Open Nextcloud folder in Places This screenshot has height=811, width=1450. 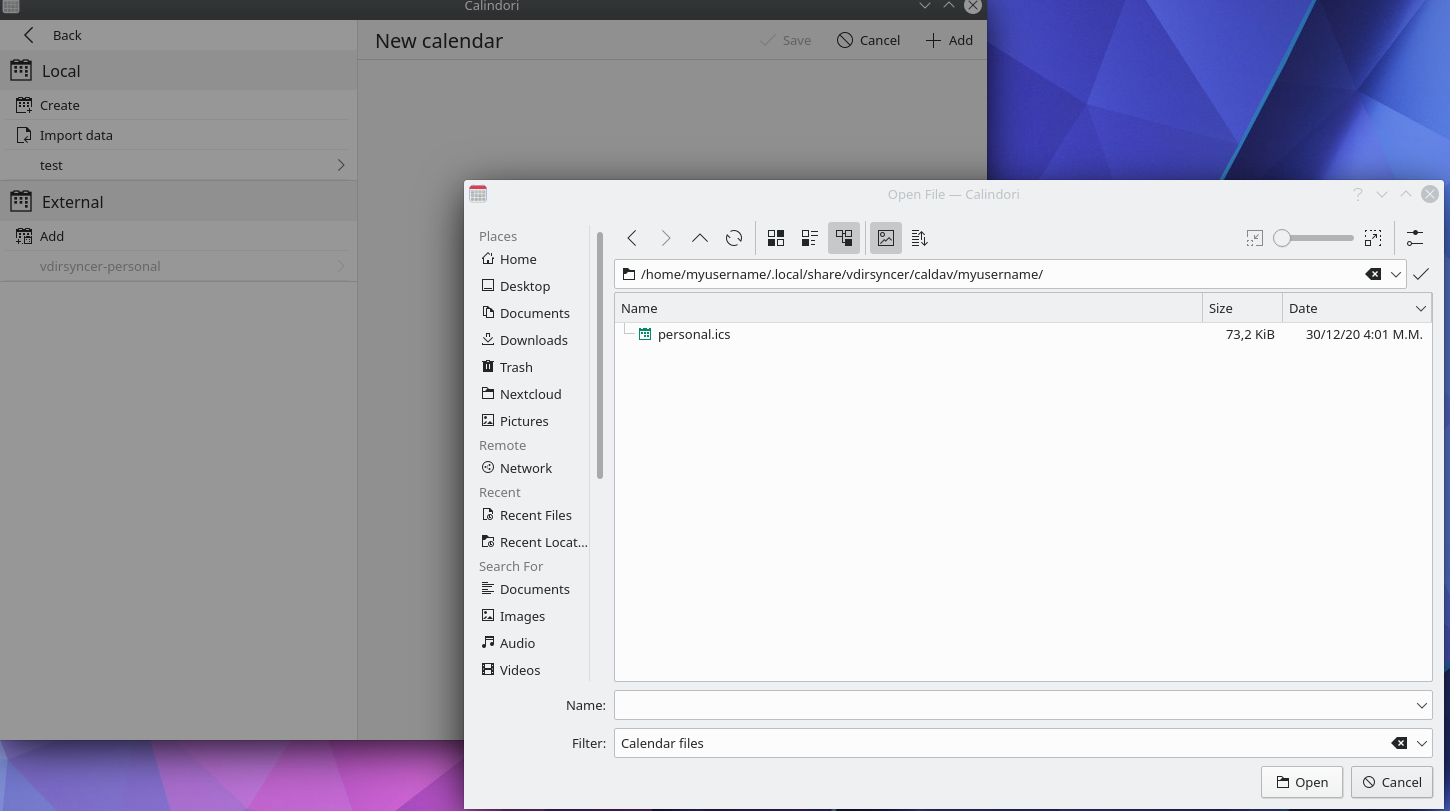(x=521, y=394)
